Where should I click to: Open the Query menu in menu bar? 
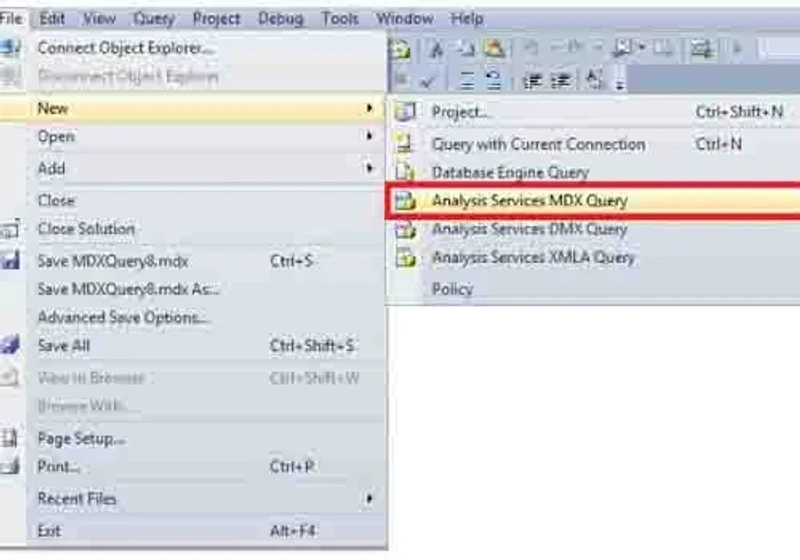pos(154,19)
